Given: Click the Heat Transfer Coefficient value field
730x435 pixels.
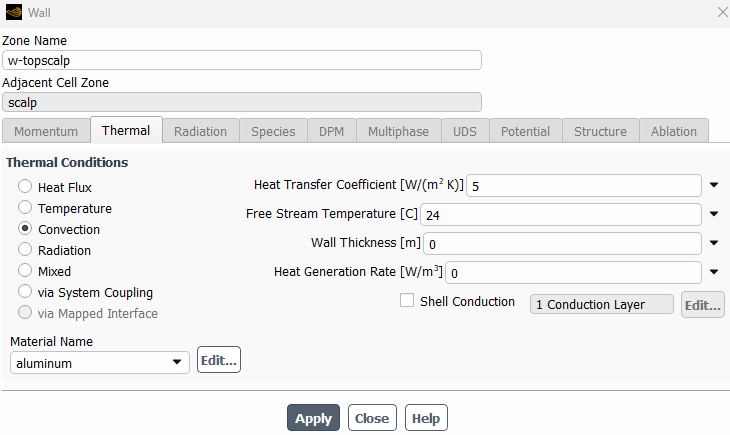Looking at the screenshot, I should point(584,185).
